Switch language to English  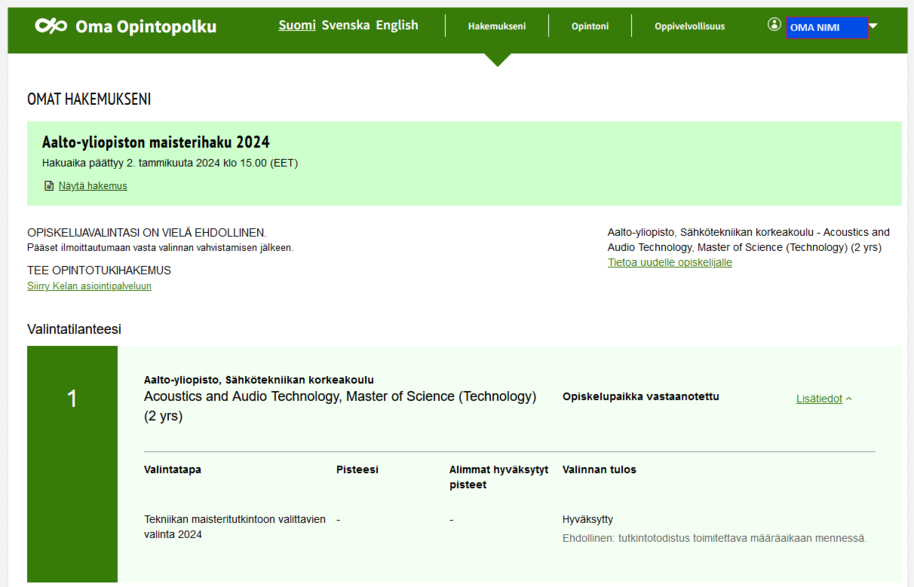[x=397, y=25]
